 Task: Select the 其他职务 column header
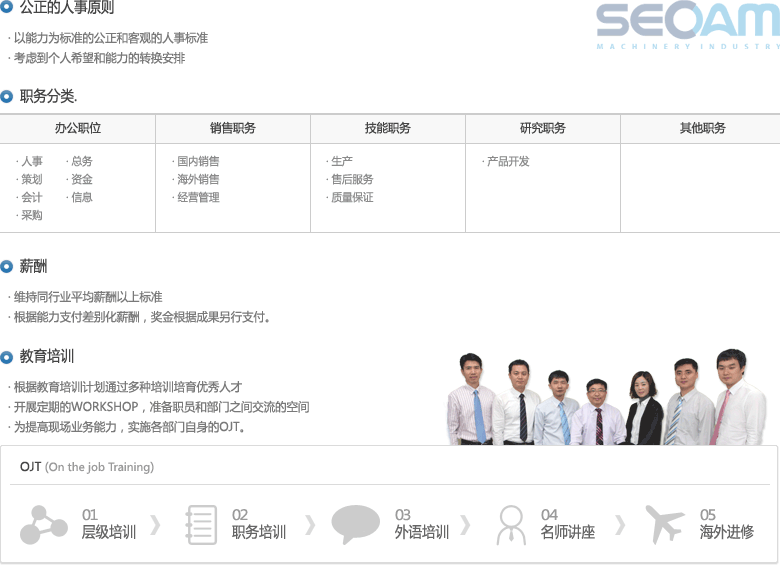[702, 128]
